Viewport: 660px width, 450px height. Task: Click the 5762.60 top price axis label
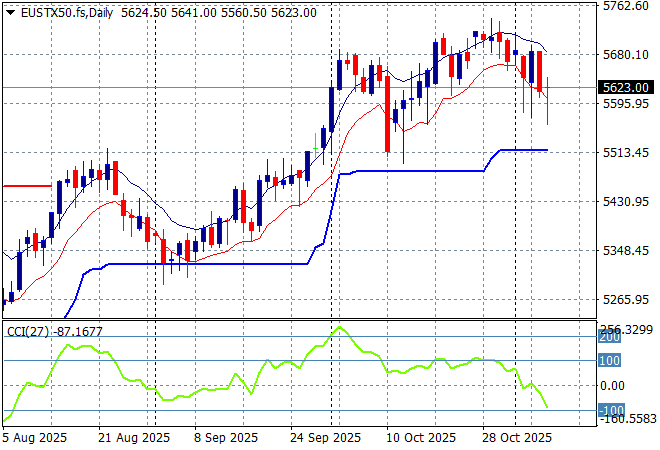[626, 6]
